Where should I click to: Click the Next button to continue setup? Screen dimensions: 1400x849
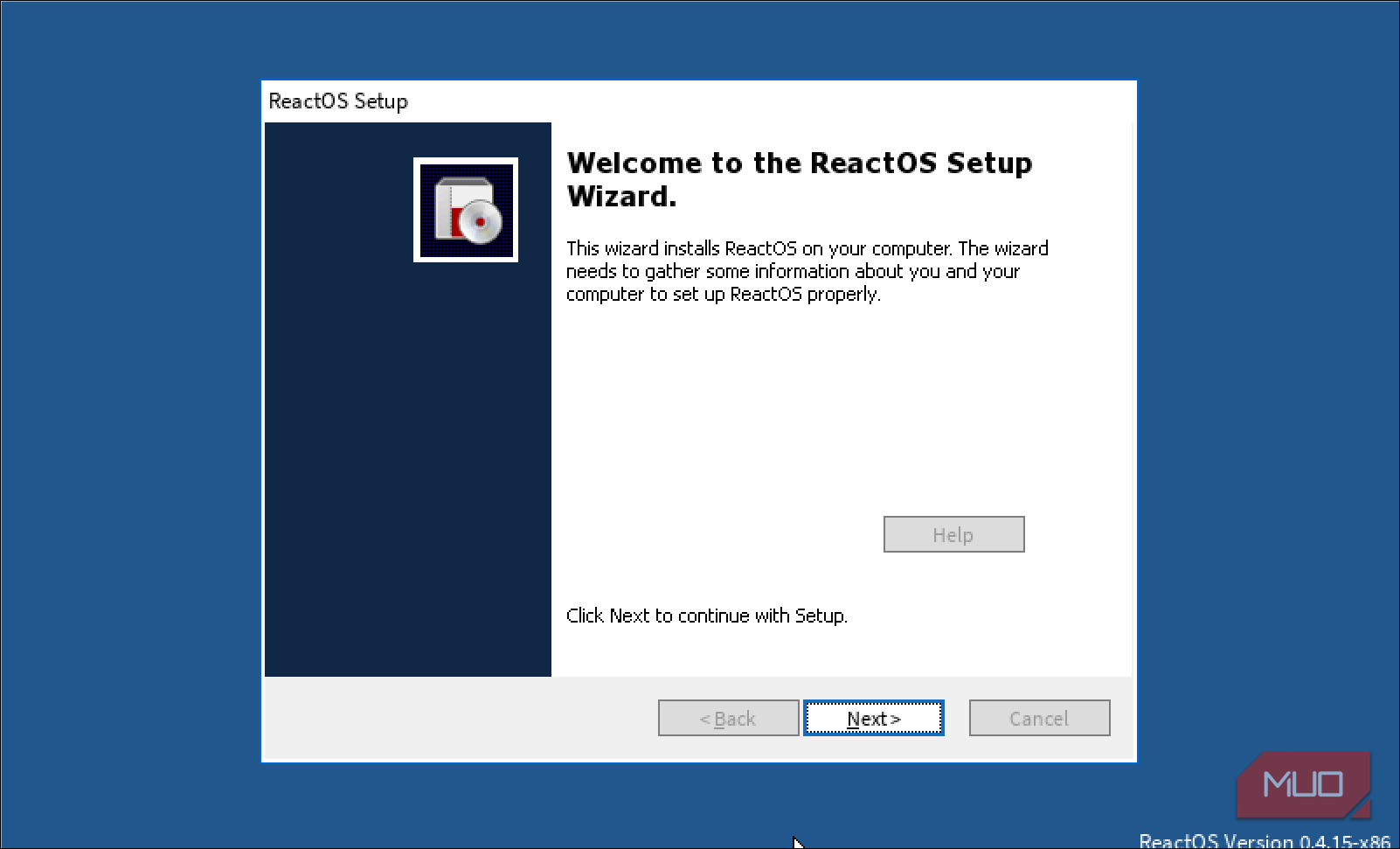[873, 718]
